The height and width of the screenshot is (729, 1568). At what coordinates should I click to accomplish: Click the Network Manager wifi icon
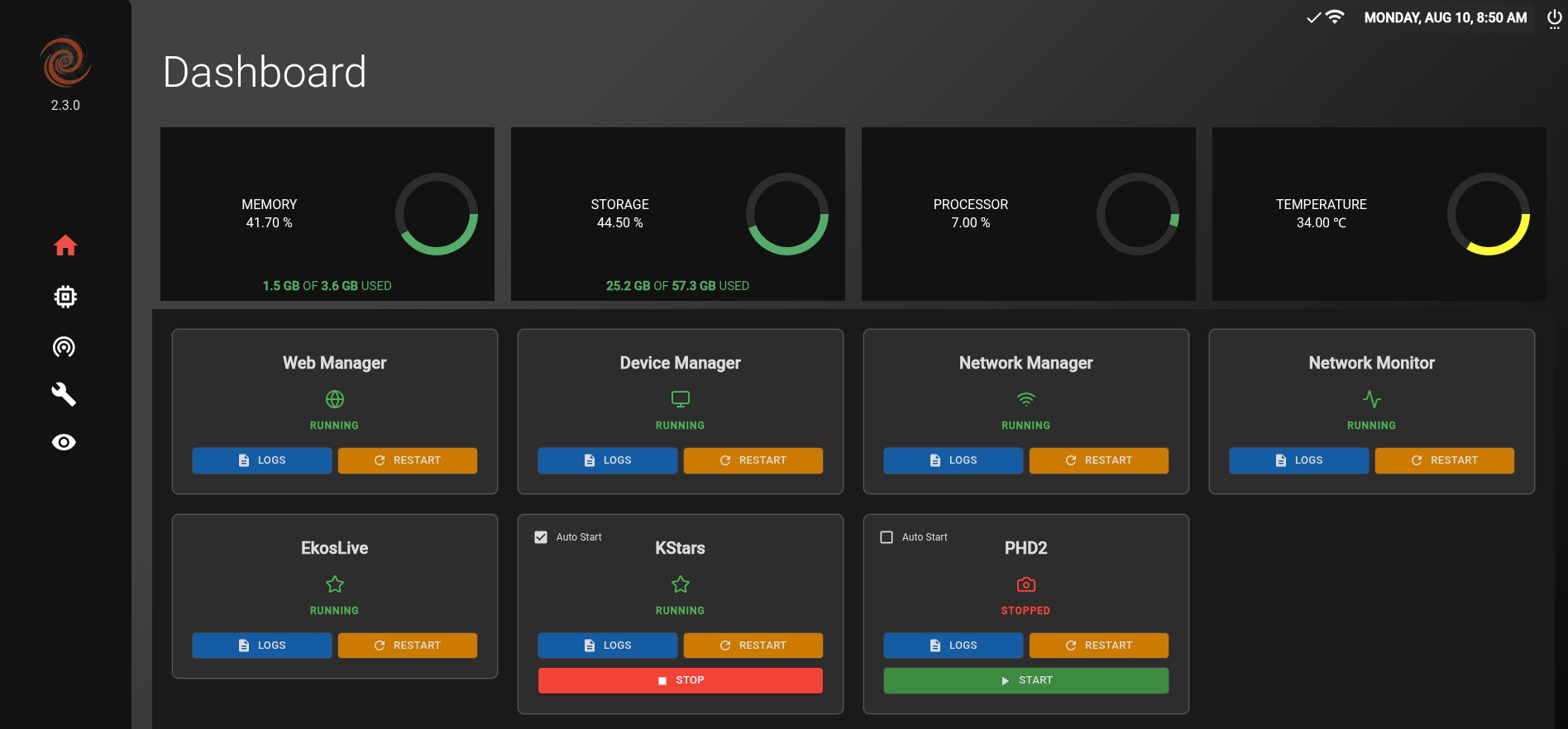tap(1026, 399)
